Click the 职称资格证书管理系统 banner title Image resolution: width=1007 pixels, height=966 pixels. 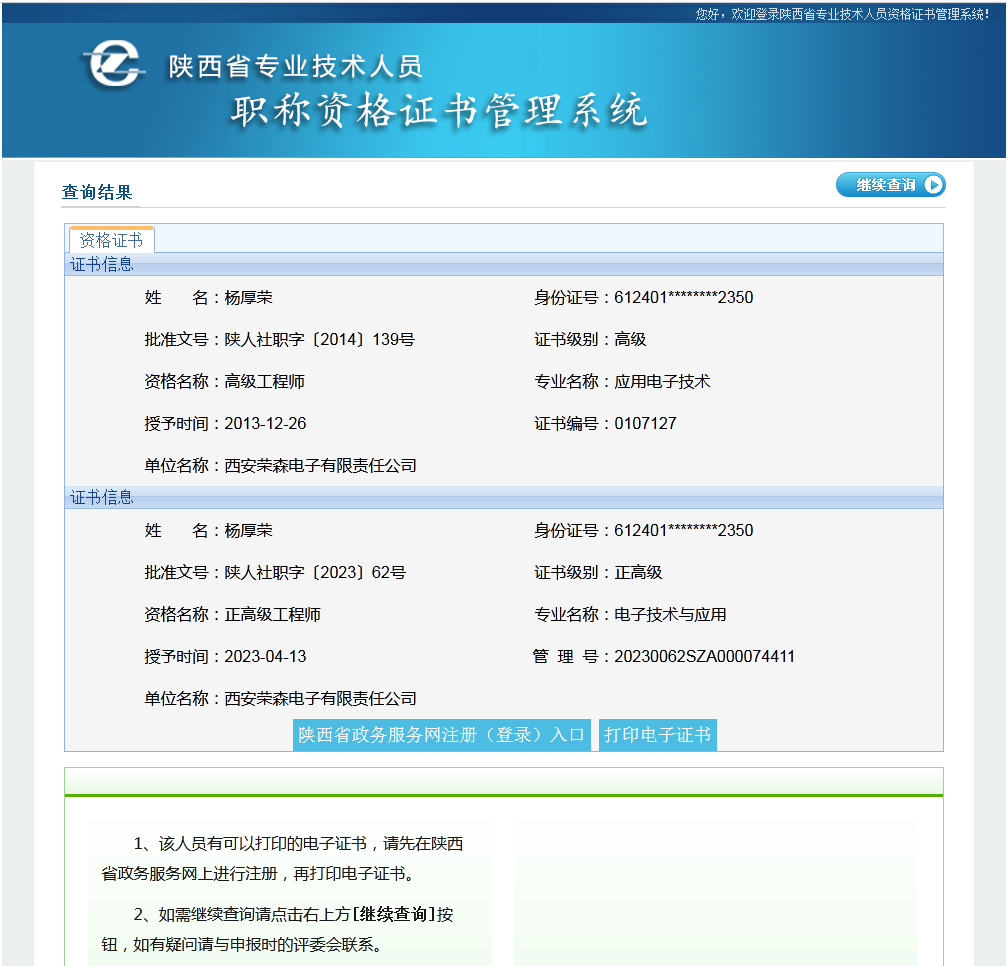(439, 110)
